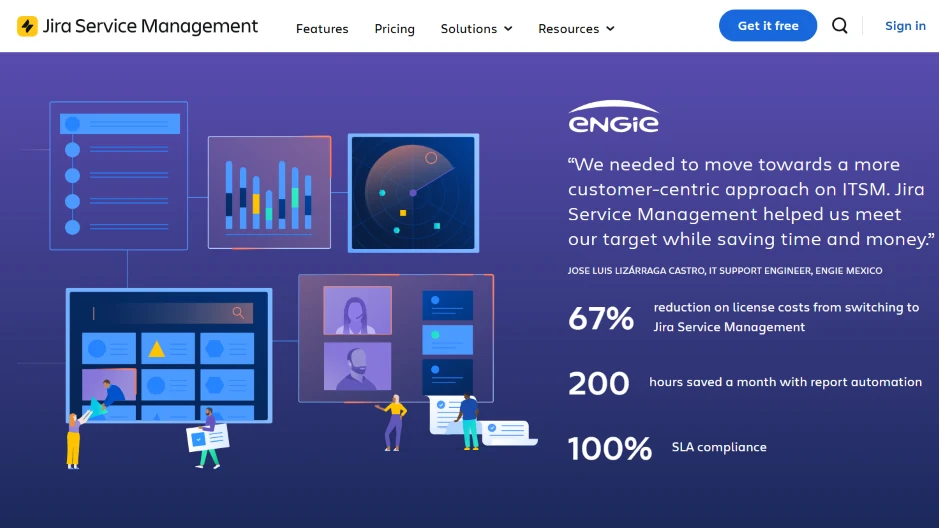Open the Features menu item
The width and height of the screenshot is (939, 528).
[x=322, y=29]
